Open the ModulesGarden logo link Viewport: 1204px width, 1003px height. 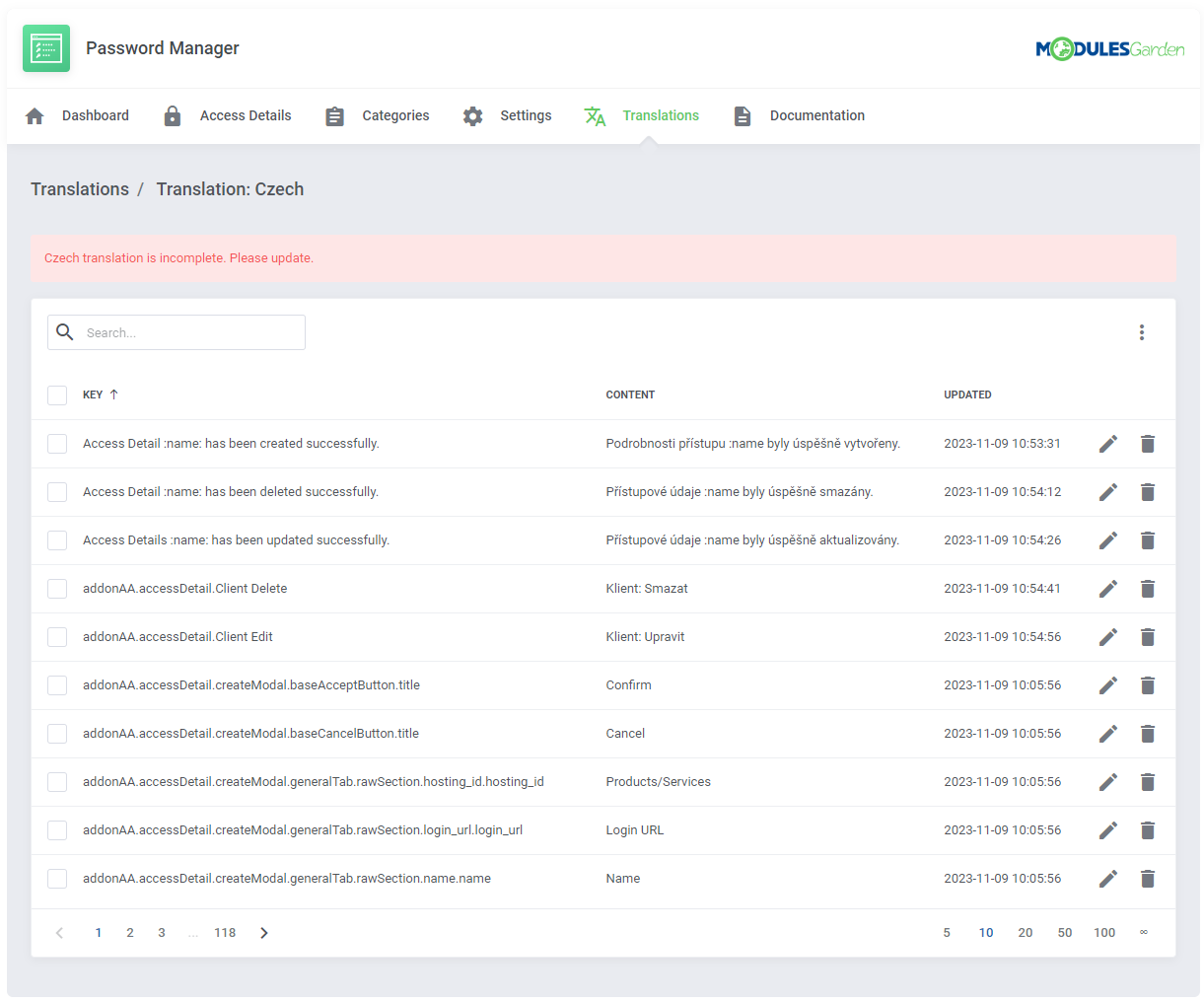[1110, 48]
